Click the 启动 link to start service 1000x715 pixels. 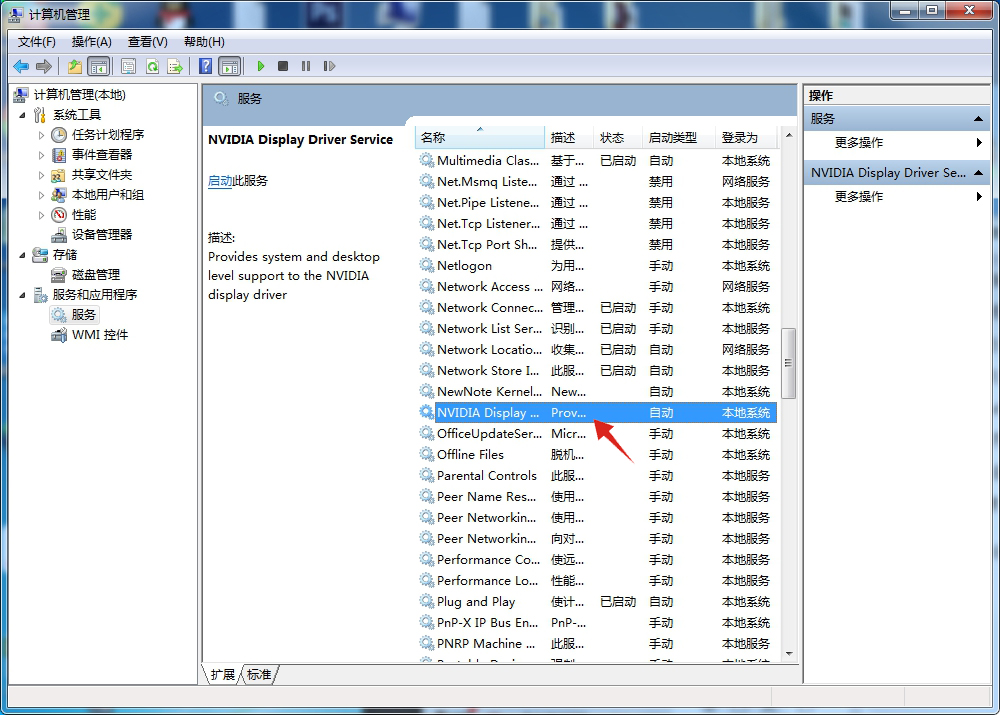tap(220, 181)
